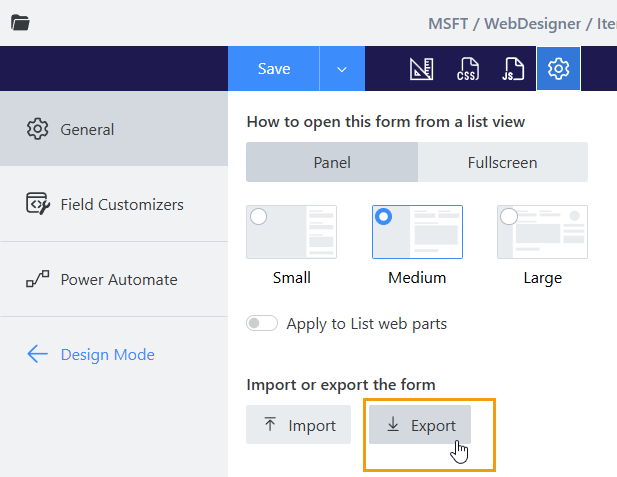Switch to Fullscreen open mode
617x477 pixels.
pos(502,162)
